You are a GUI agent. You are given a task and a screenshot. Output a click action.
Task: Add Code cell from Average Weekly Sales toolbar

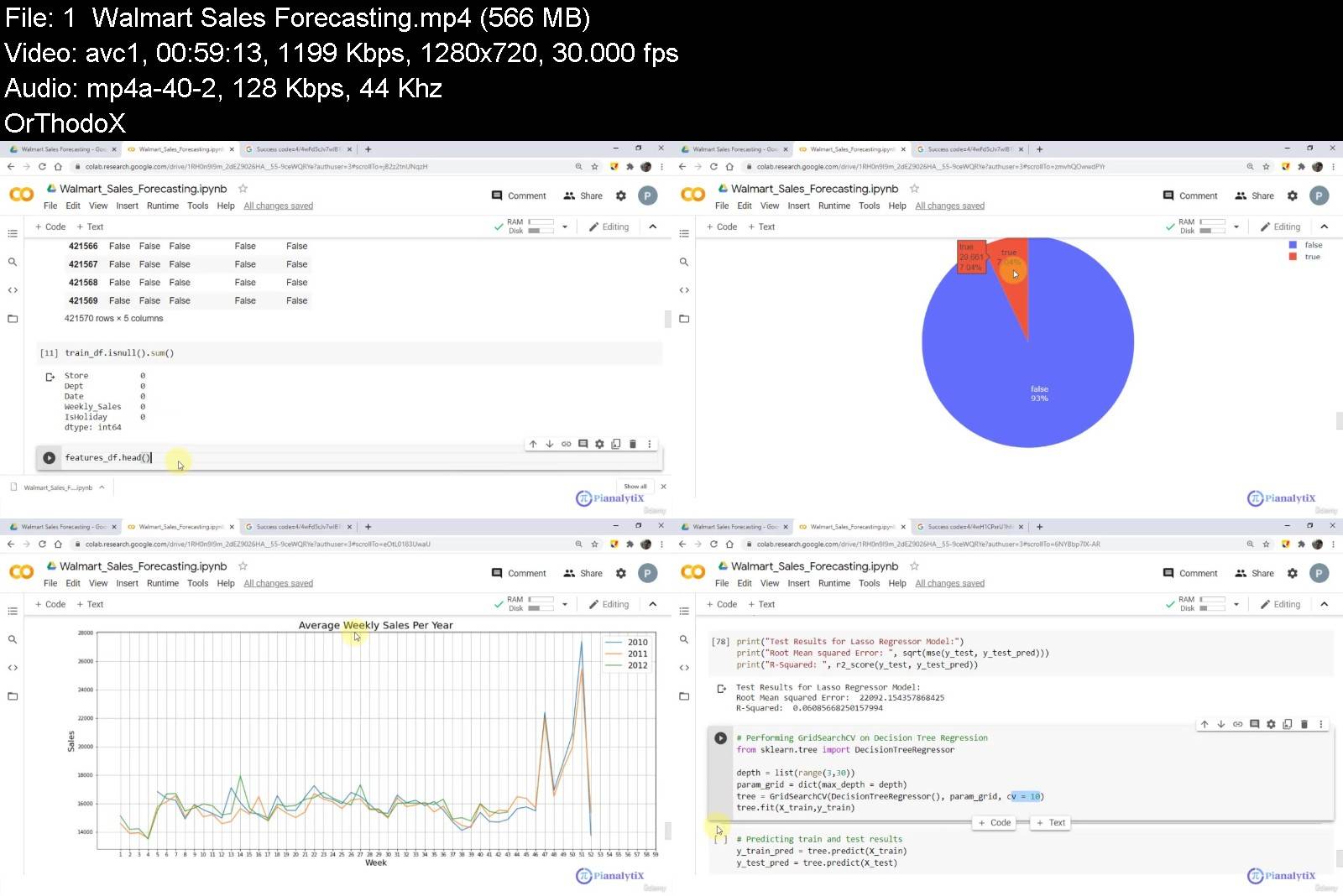click(x=50, y=604)
